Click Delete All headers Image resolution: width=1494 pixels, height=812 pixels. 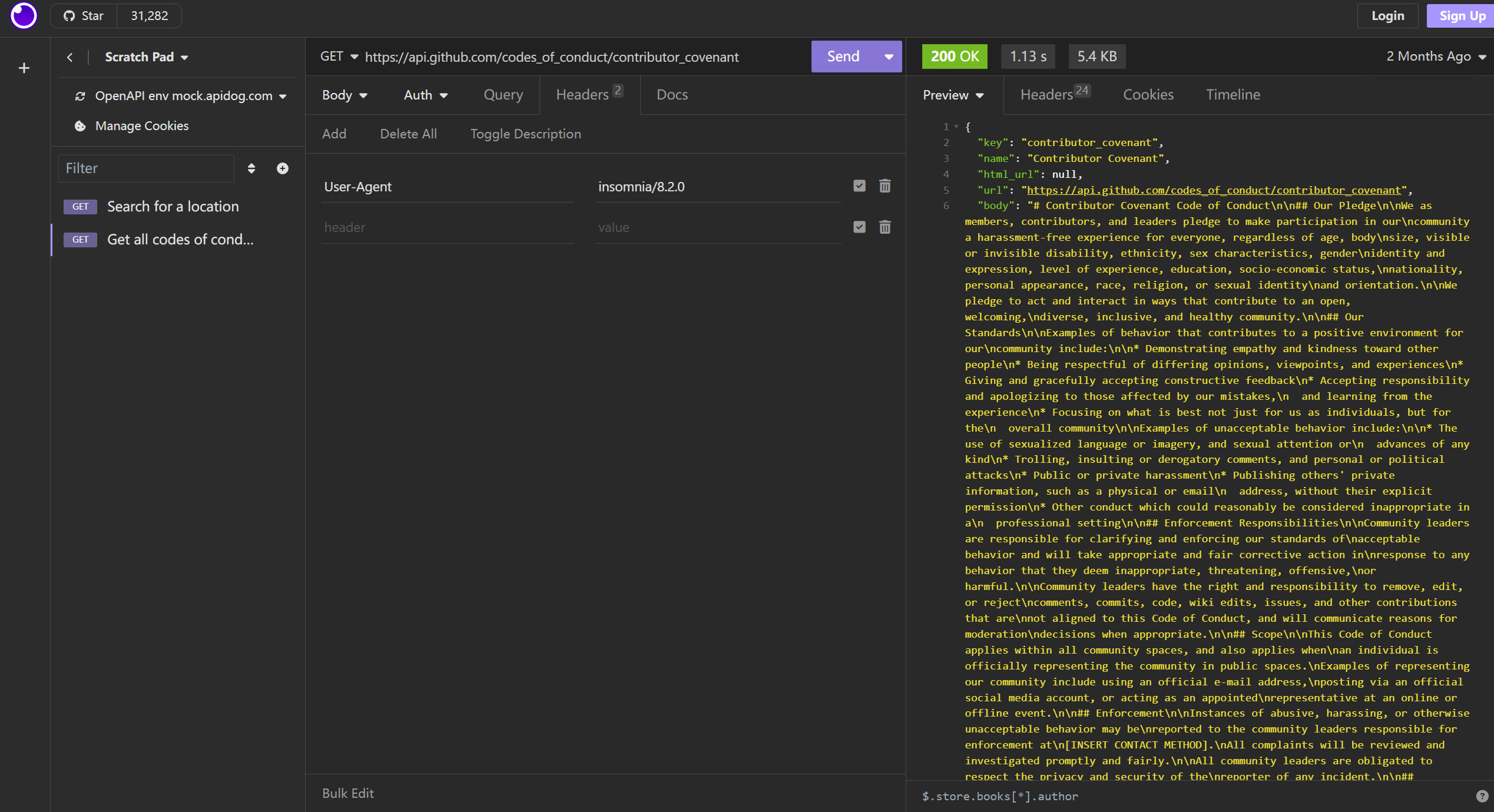(408, 134)
